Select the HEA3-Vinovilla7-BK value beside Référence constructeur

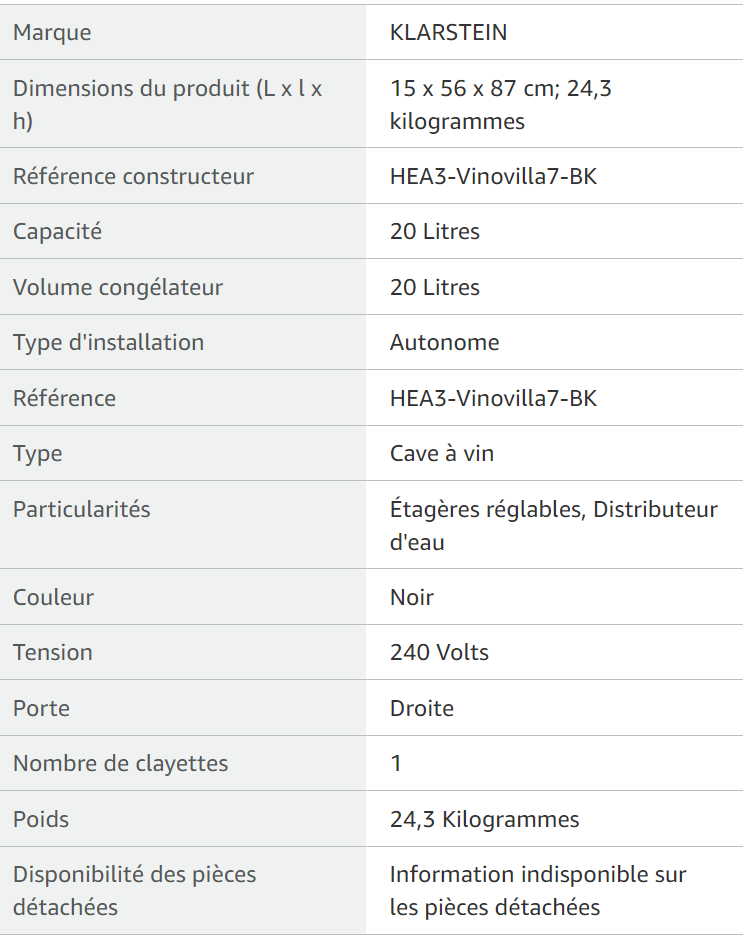coord(493,177)
